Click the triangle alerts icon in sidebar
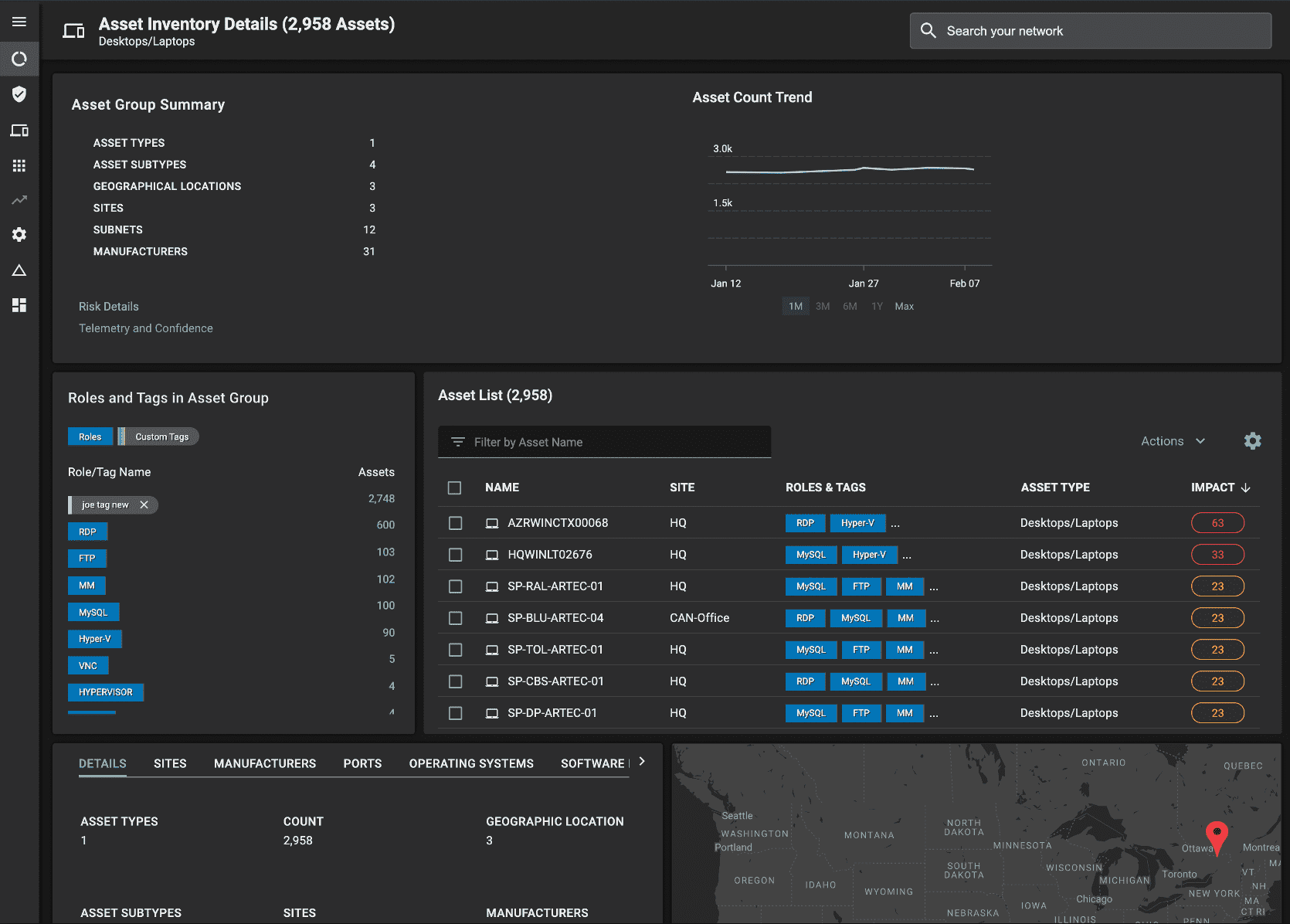1290x924 pixels. coord(19,270)
